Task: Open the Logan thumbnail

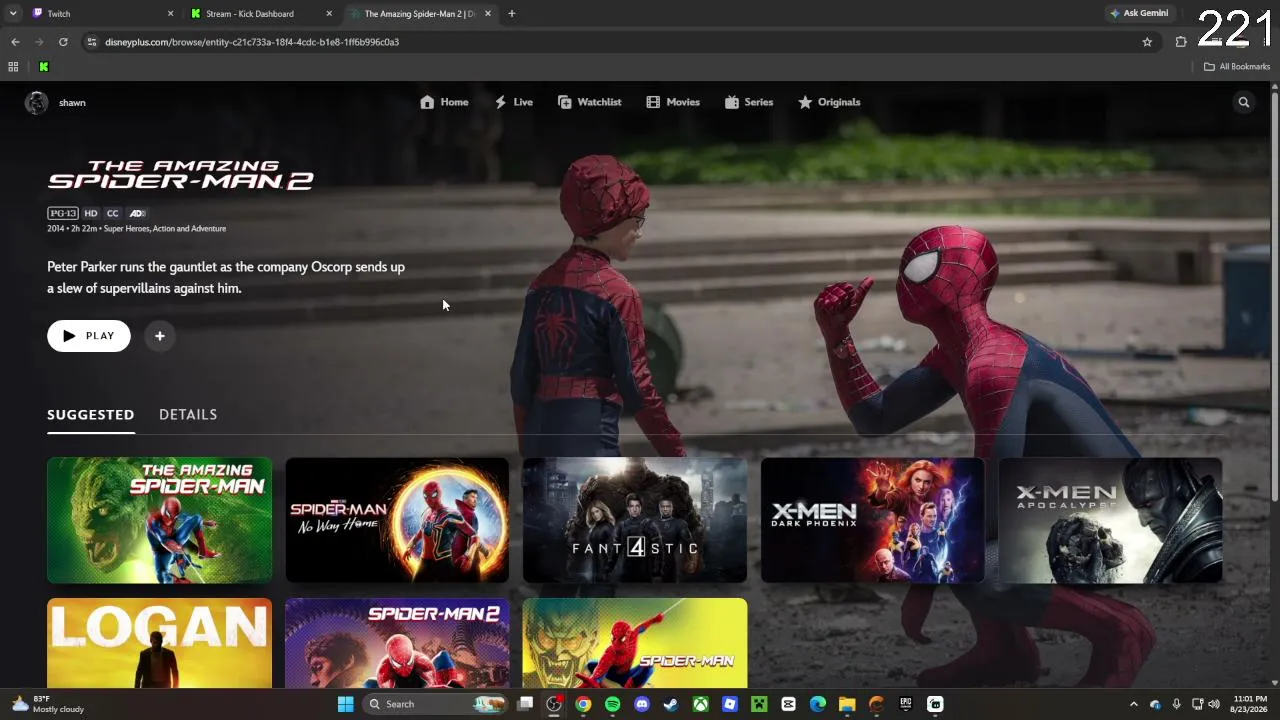Action: coord(160,643)
